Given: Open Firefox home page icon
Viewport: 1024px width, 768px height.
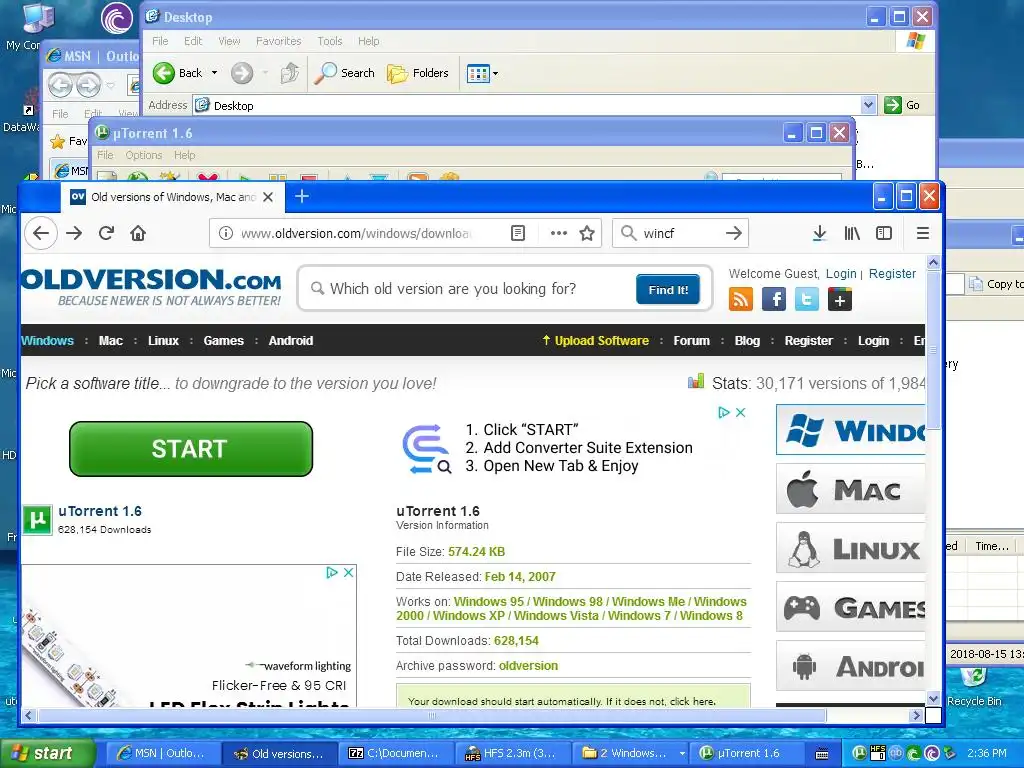Looking at the screenshot, I should pyautogui.click(x=138, y=233).
